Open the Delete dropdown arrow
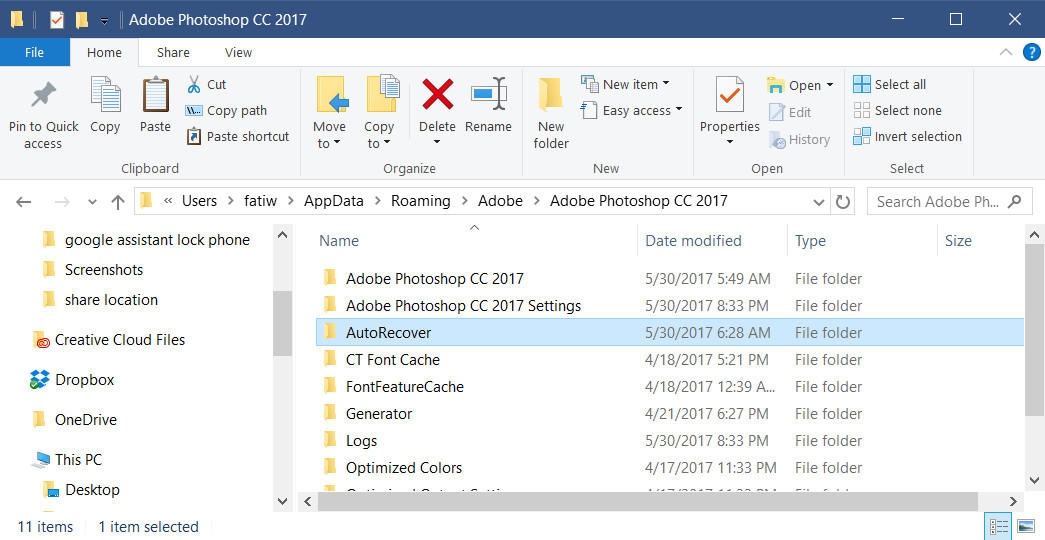This screenshot has width=1045, height=540. point(437,141)
